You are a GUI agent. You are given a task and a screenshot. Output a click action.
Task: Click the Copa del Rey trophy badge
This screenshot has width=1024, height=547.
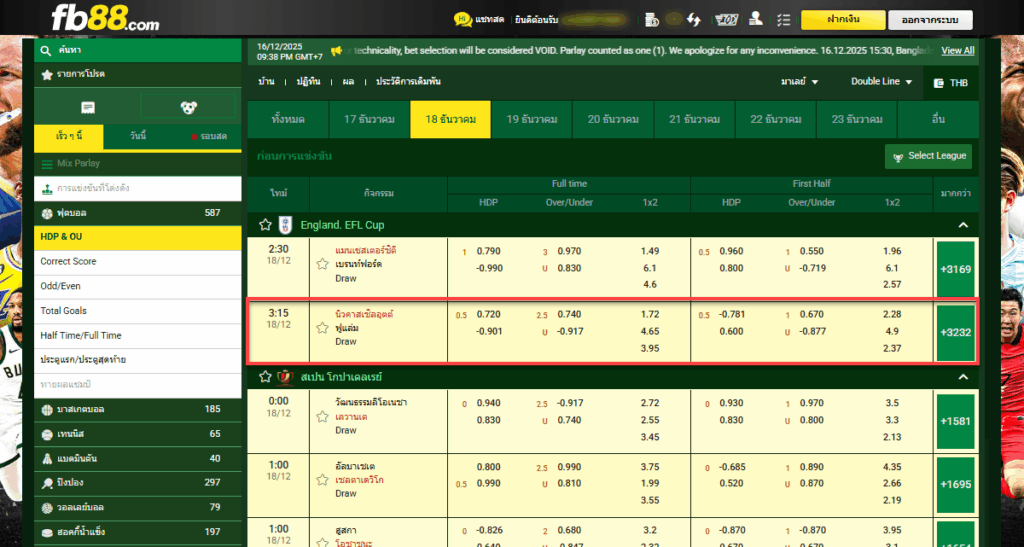(285, 377)
